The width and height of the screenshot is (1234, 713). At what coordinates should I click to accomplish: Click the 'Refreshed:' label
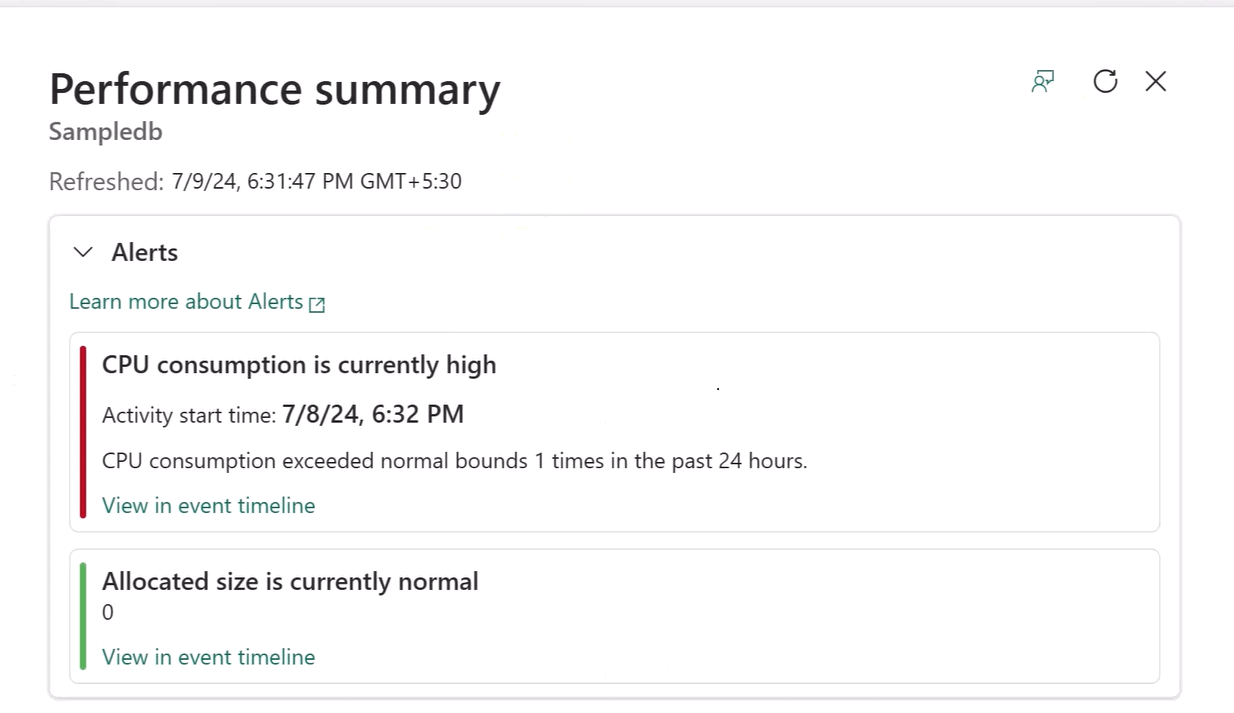point(106,182)
